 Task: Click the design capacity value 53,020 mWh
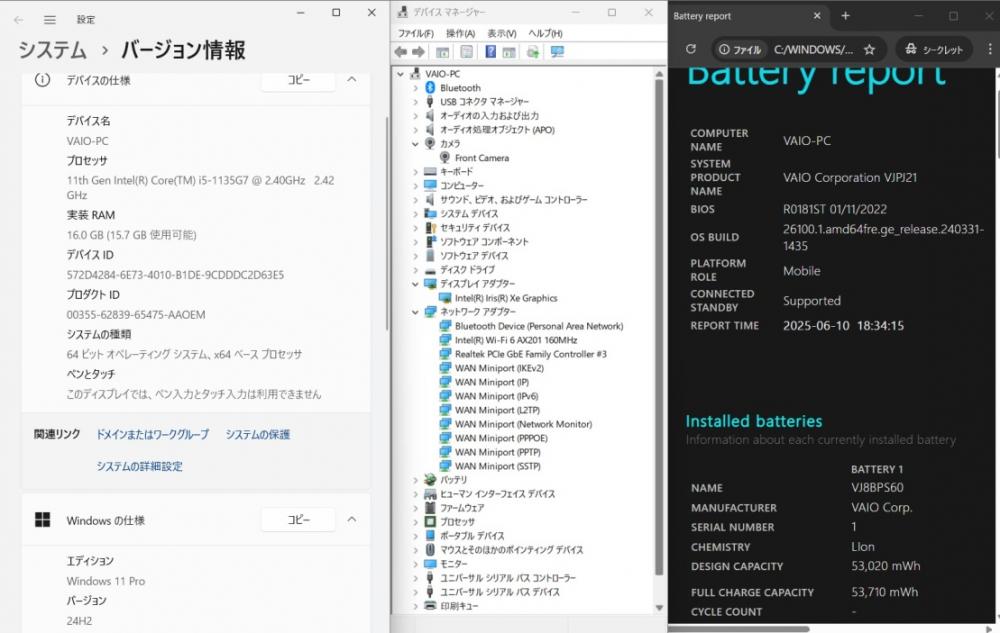point(885,565)
